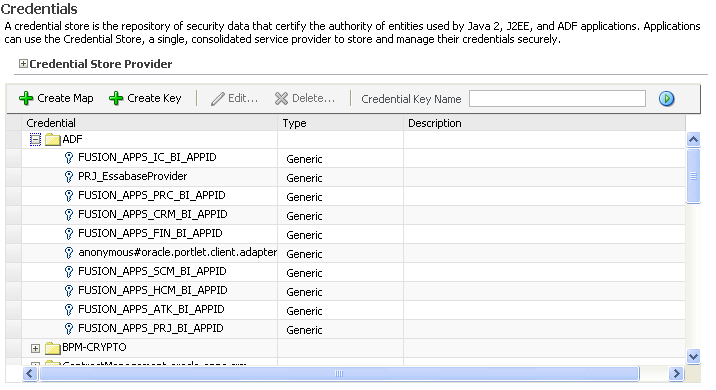Click the horizontal scrollbar thumb
The width and height of the screenshot is (716, 390).
[339, 374]
